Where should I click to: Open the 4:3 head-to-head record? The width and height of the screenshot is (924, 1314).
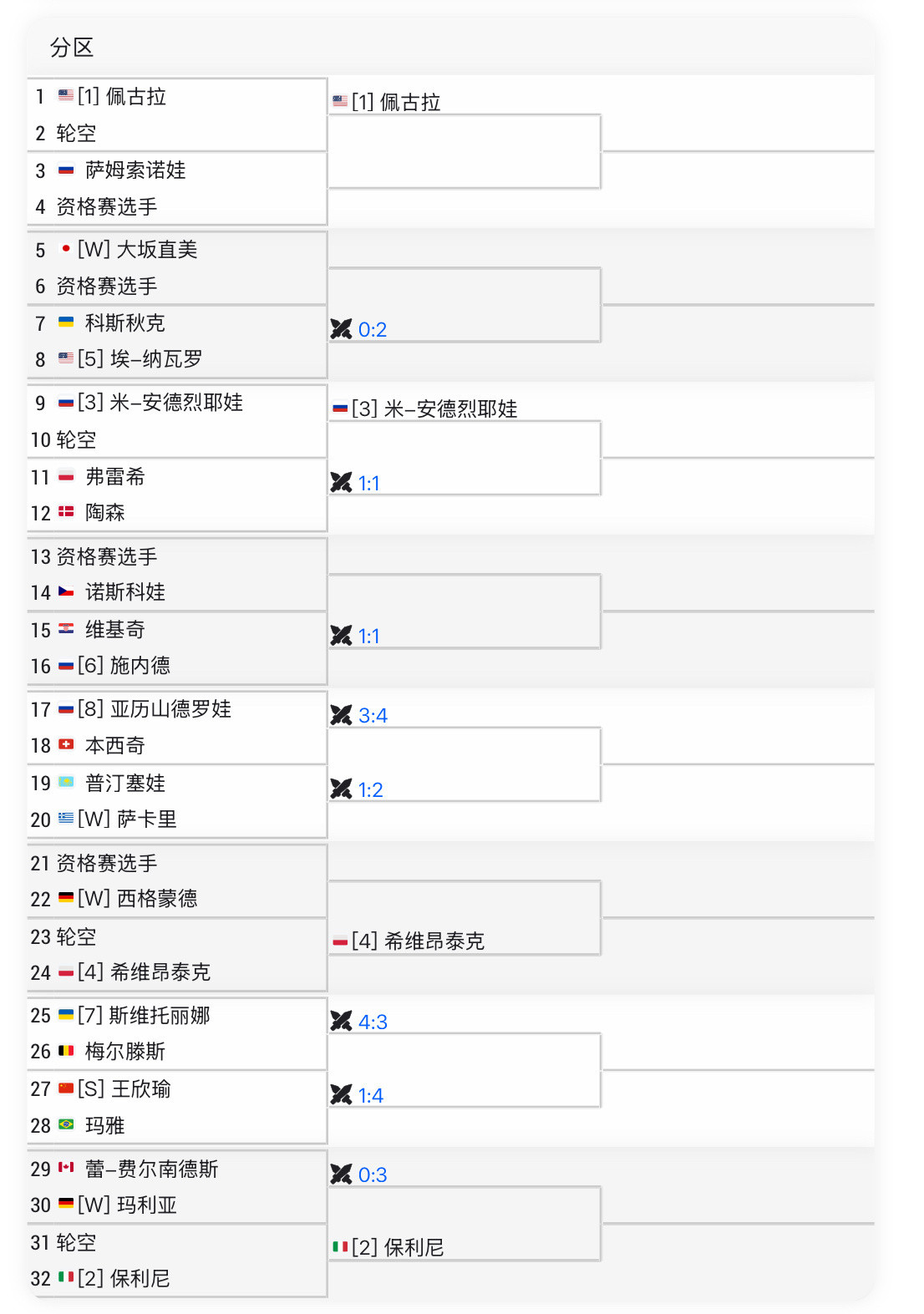coord(373,1021)
